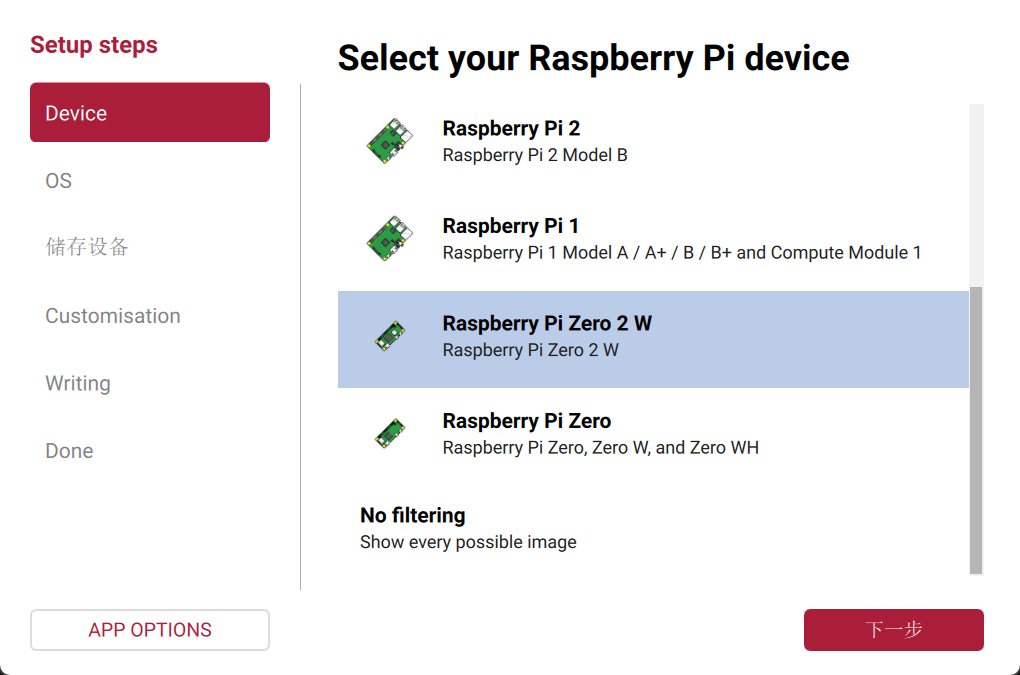Image resolution: width=1020 pixels, height=675 pixels.
Task: Select Raspberry Pi Zero 2 W title
Action: click(x=547, y=324)
